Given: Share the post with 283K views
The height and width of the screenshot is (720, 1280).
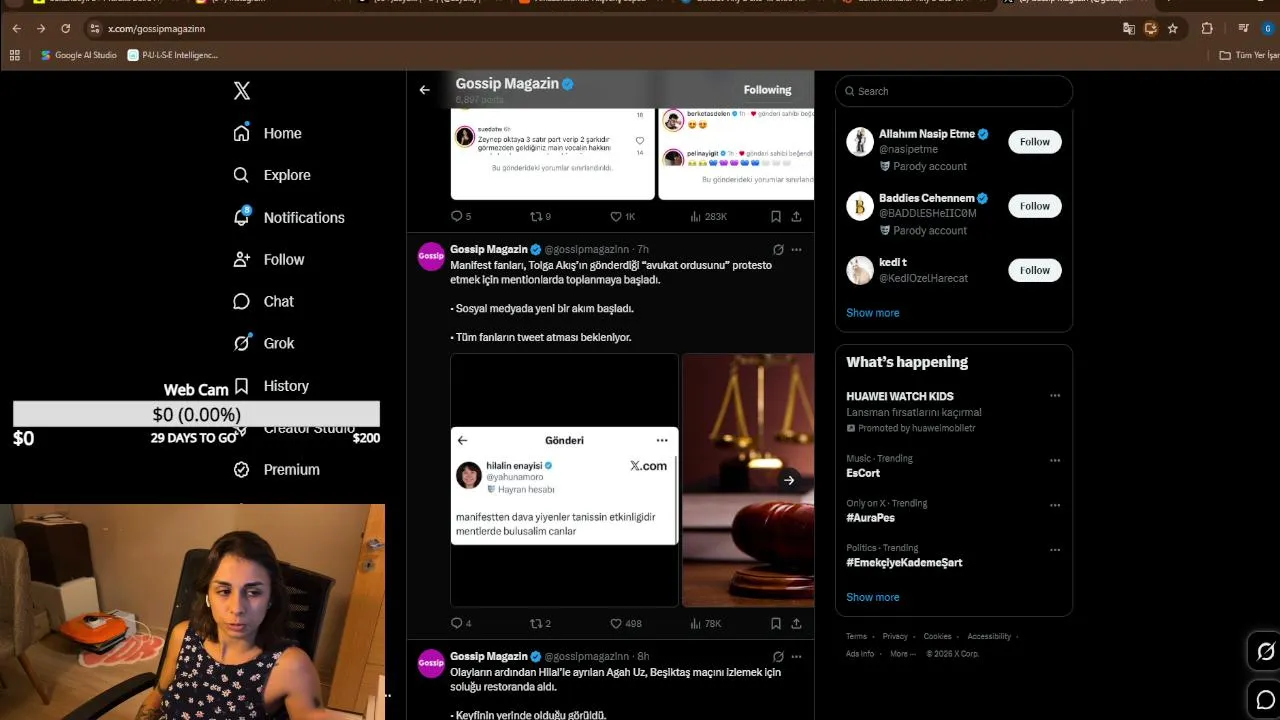Looking at the screenshot, I should tap(796, 216).
